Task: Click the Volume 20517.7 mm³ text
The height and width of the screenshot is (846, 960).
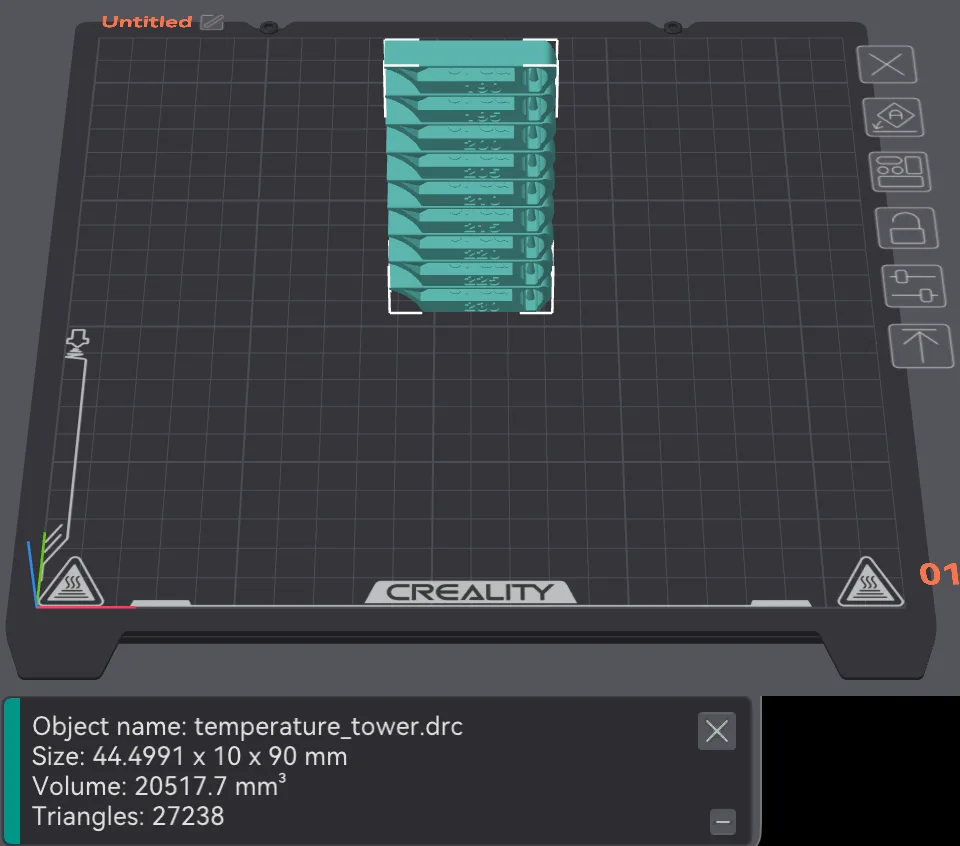Action: click(x=159, y=786)
